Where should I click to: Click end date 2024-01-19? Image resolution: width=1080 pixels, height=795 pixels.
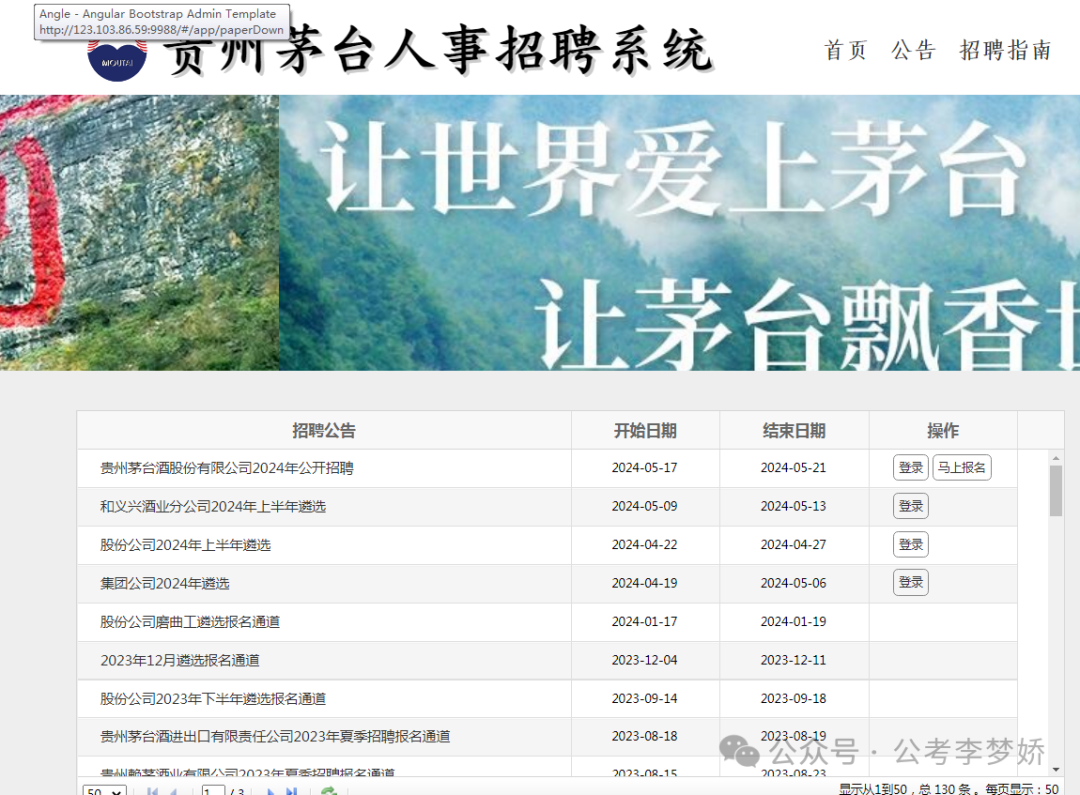793,622
